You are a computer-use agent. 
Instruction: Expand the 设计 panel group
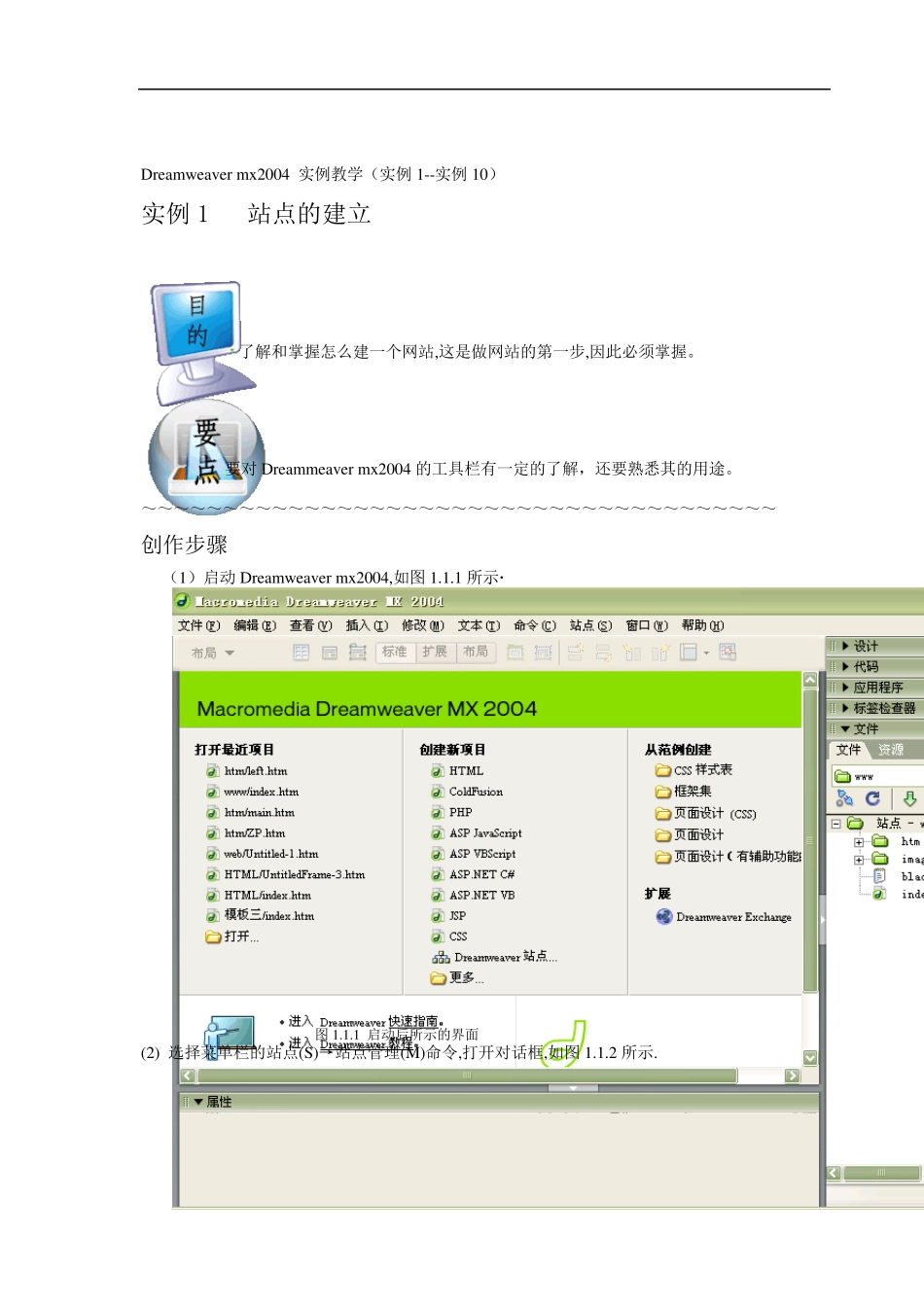[846, 646]
